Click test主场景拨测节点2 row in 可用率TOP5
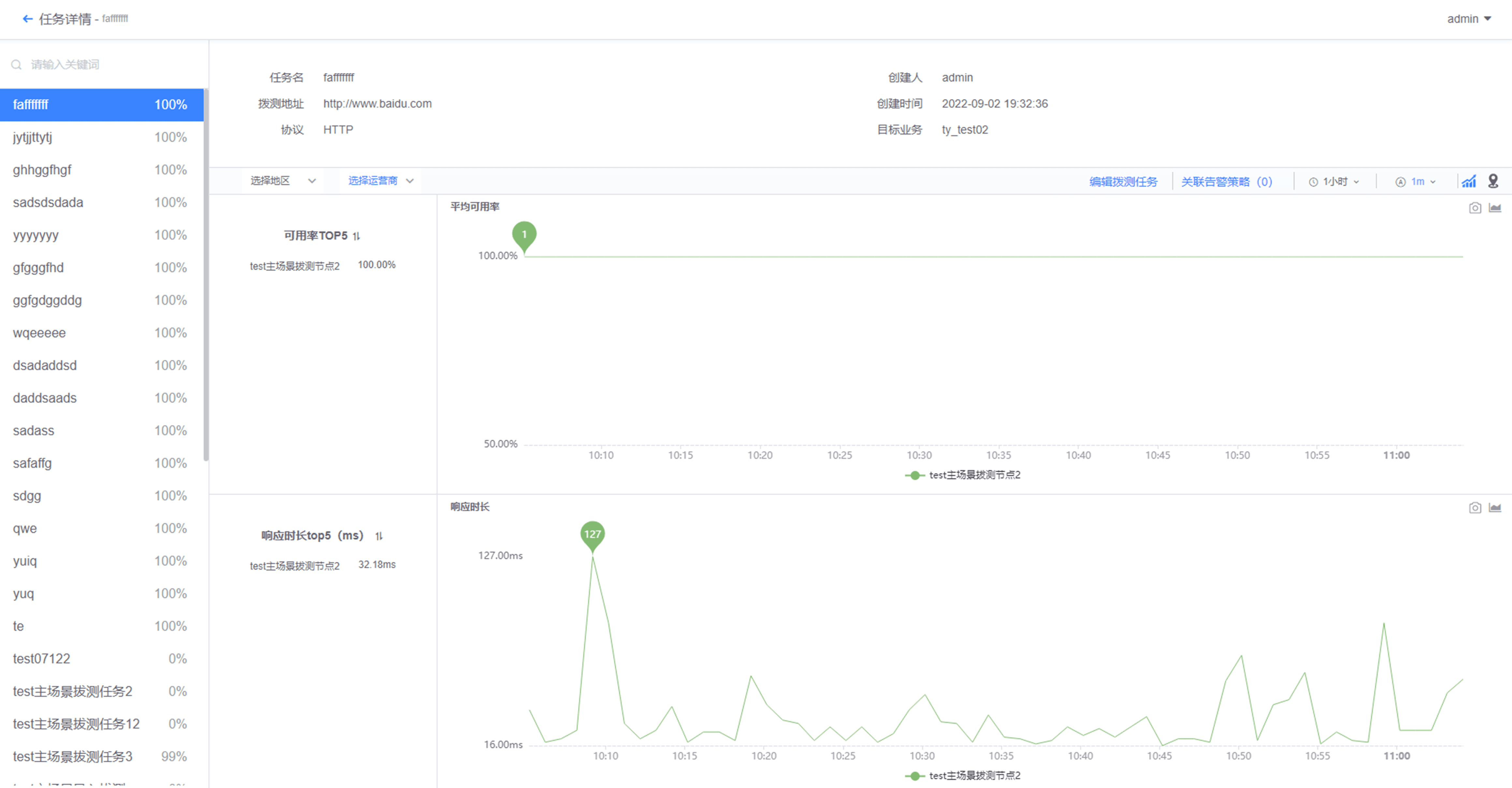Viewport: 1512px width, 788px height. 323,265
